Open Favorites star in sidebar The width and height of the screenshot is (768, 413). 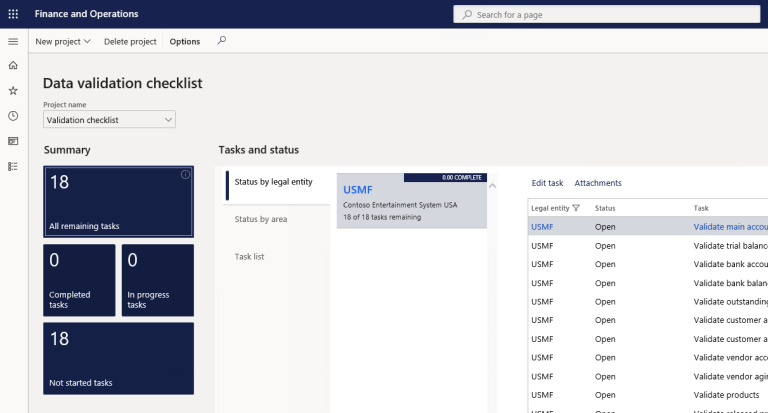pos(13,90)
